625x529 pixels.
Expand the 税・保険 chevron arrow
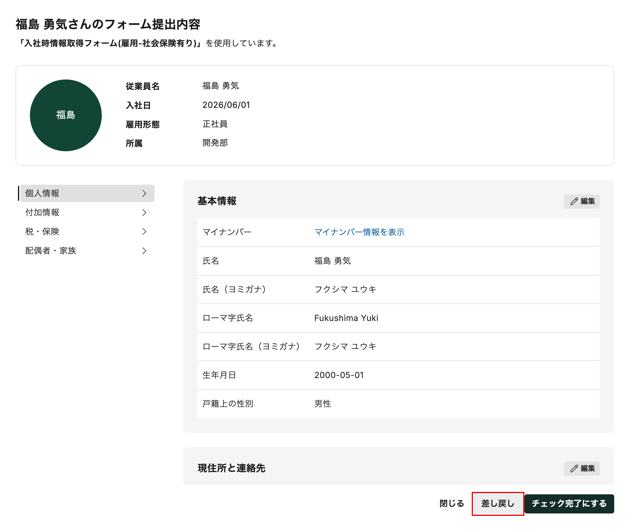pyautogui.click(x=144, y=232)
